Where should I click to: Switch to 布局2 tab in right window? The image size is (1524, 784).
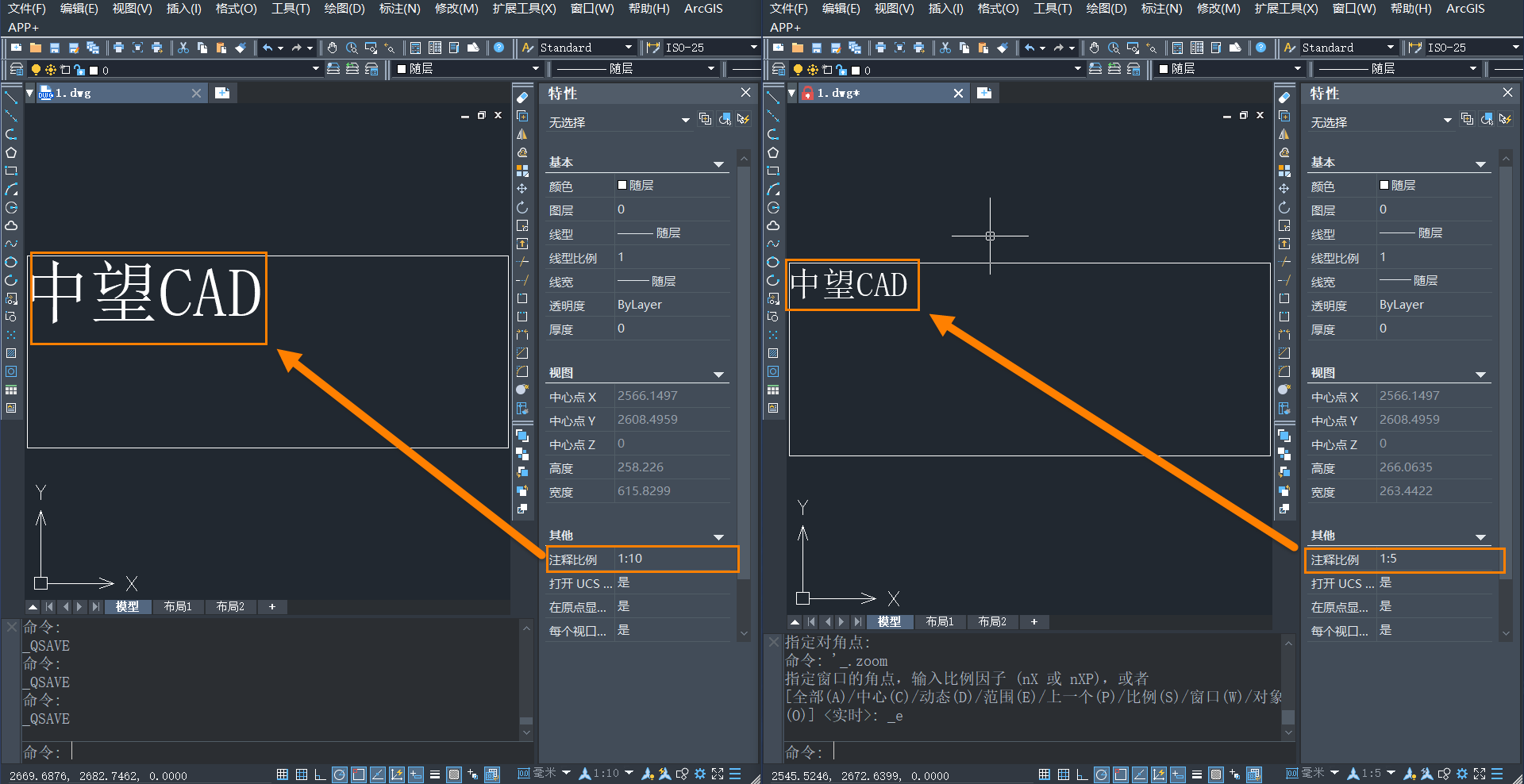pyautogui.click(x=992, y=621)
